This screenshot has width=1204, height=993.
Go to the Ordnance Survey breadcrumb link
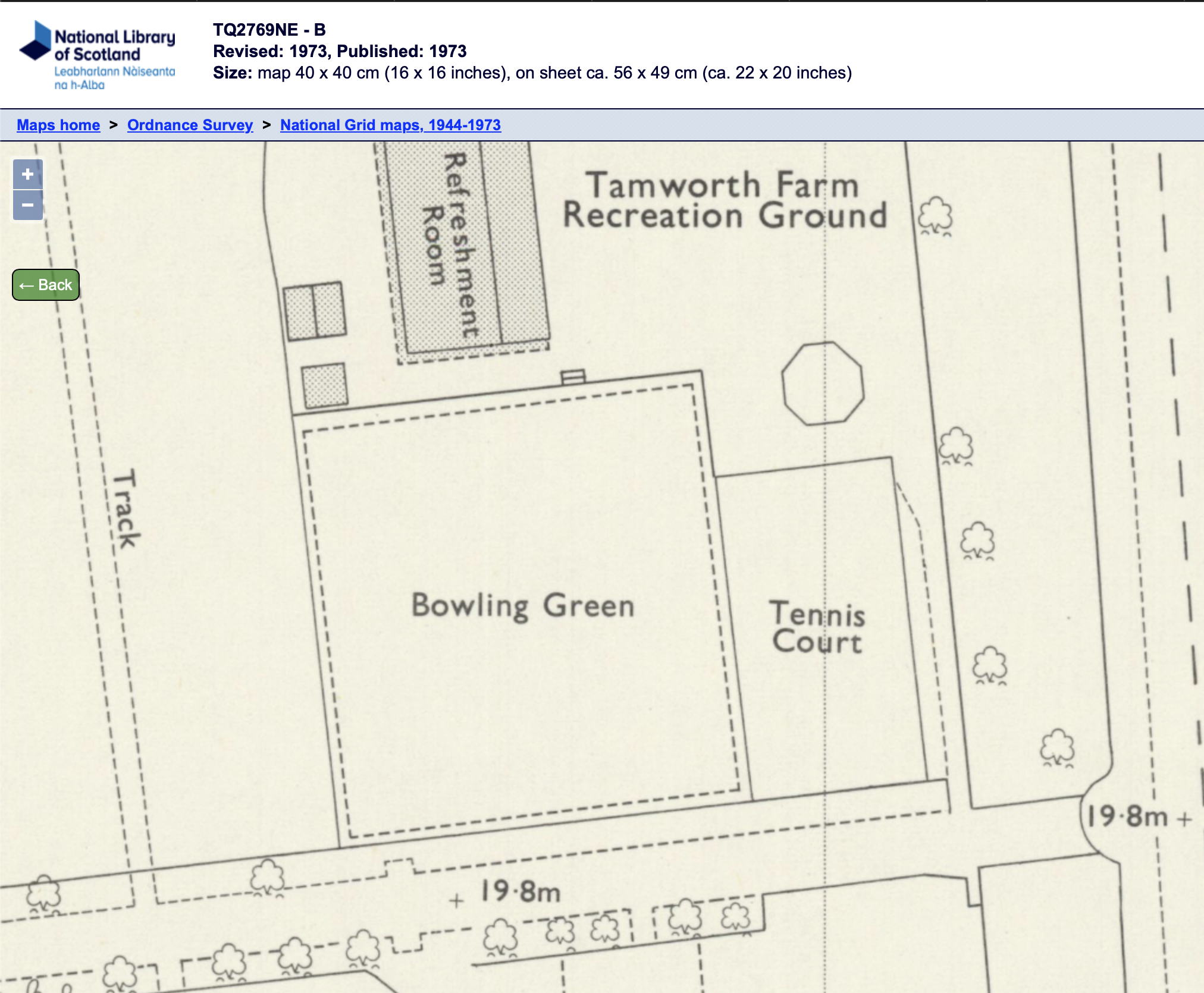tap(190, 125)
